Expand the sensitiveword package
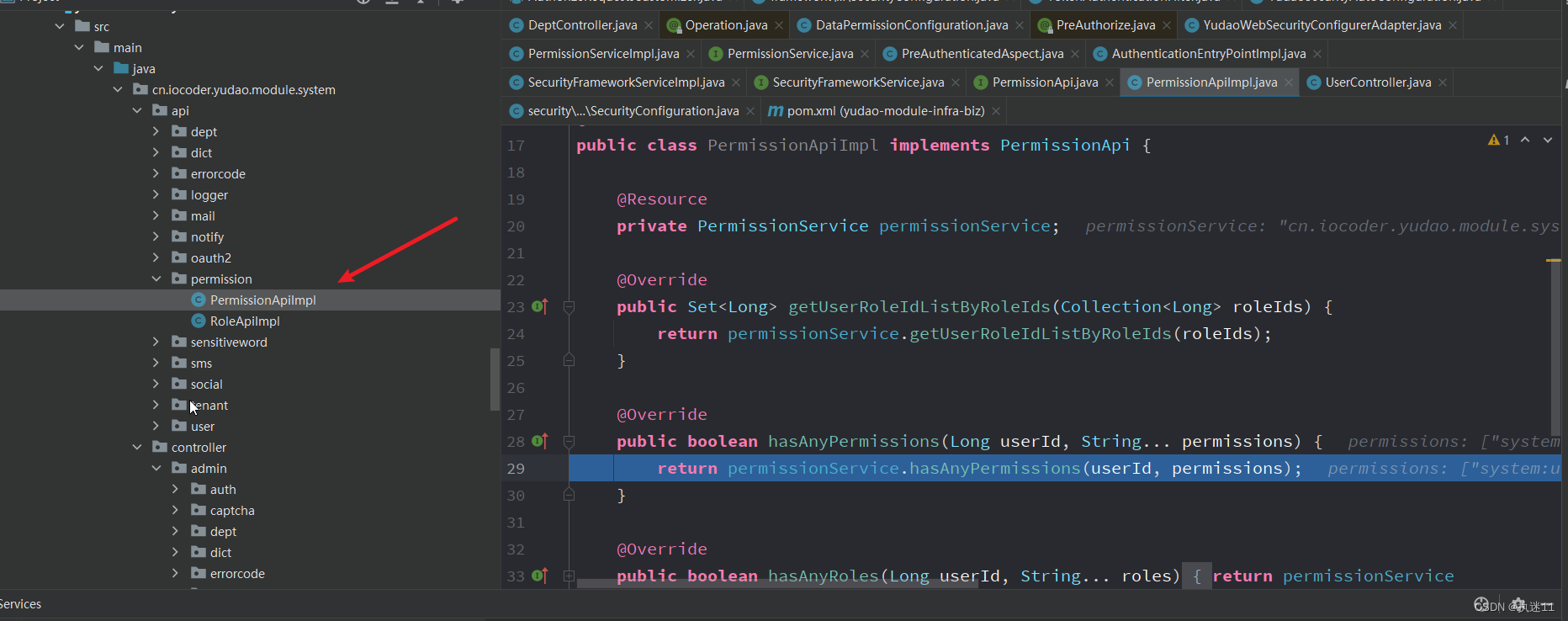This screenshot has width=1568, height=621. tap(156, 342)
